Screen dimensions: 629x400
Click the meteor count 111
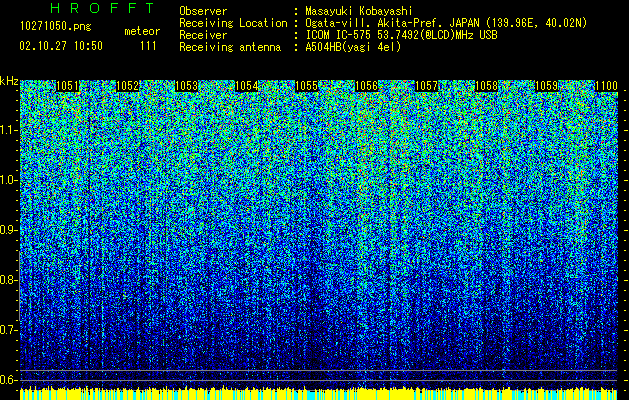coord(148,46)
